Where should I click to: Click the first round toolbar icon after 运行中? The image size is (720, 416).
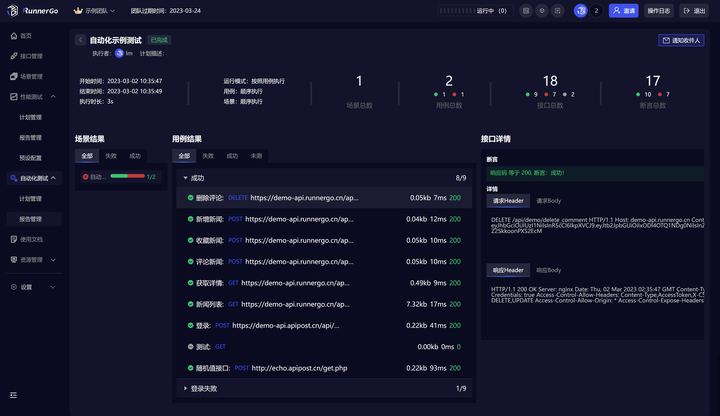click(526, 11)
